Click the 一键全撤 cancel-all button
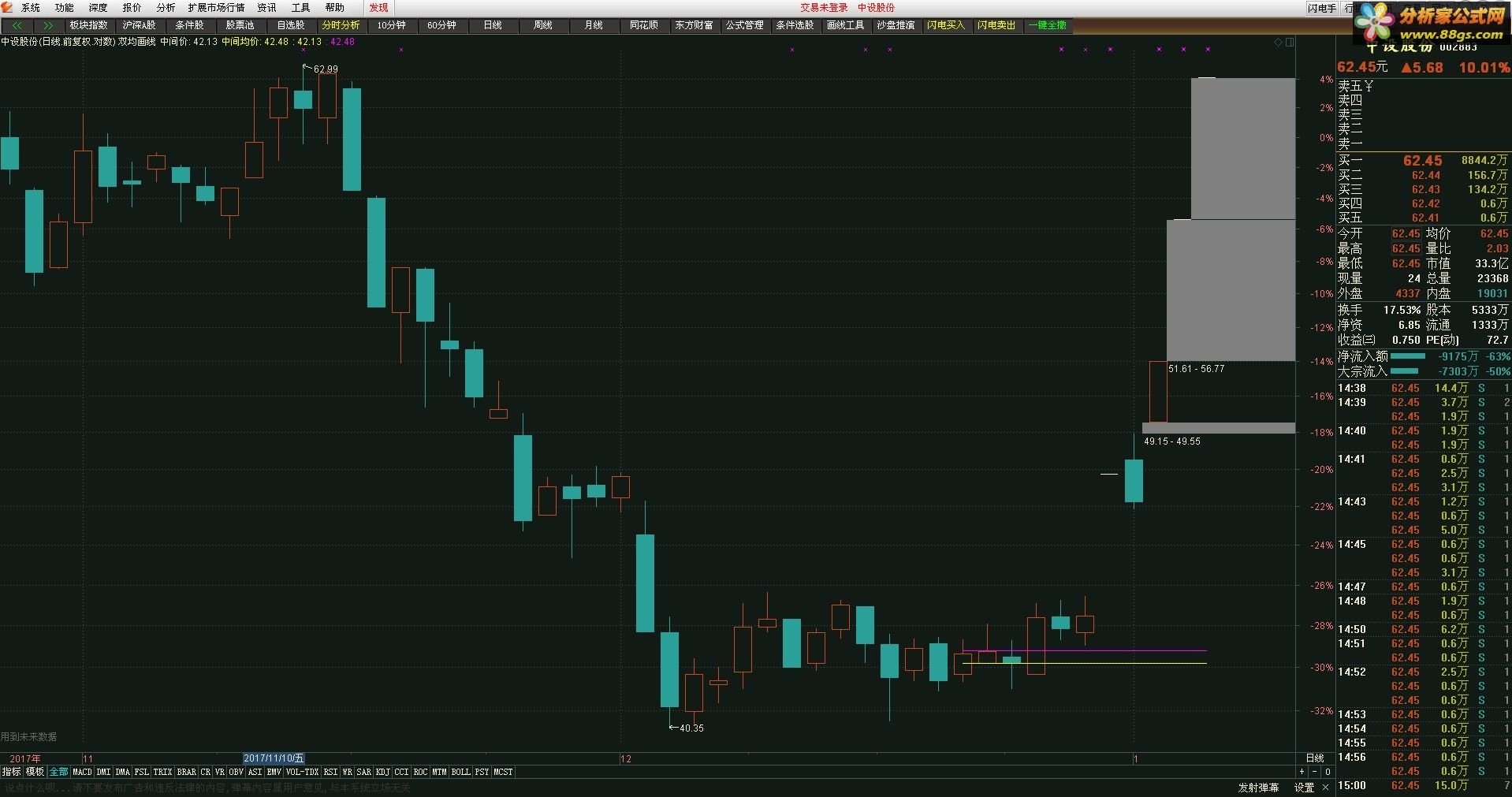Image resolution: width=1512 pixels, height=797 pixels. point(1047,25)
